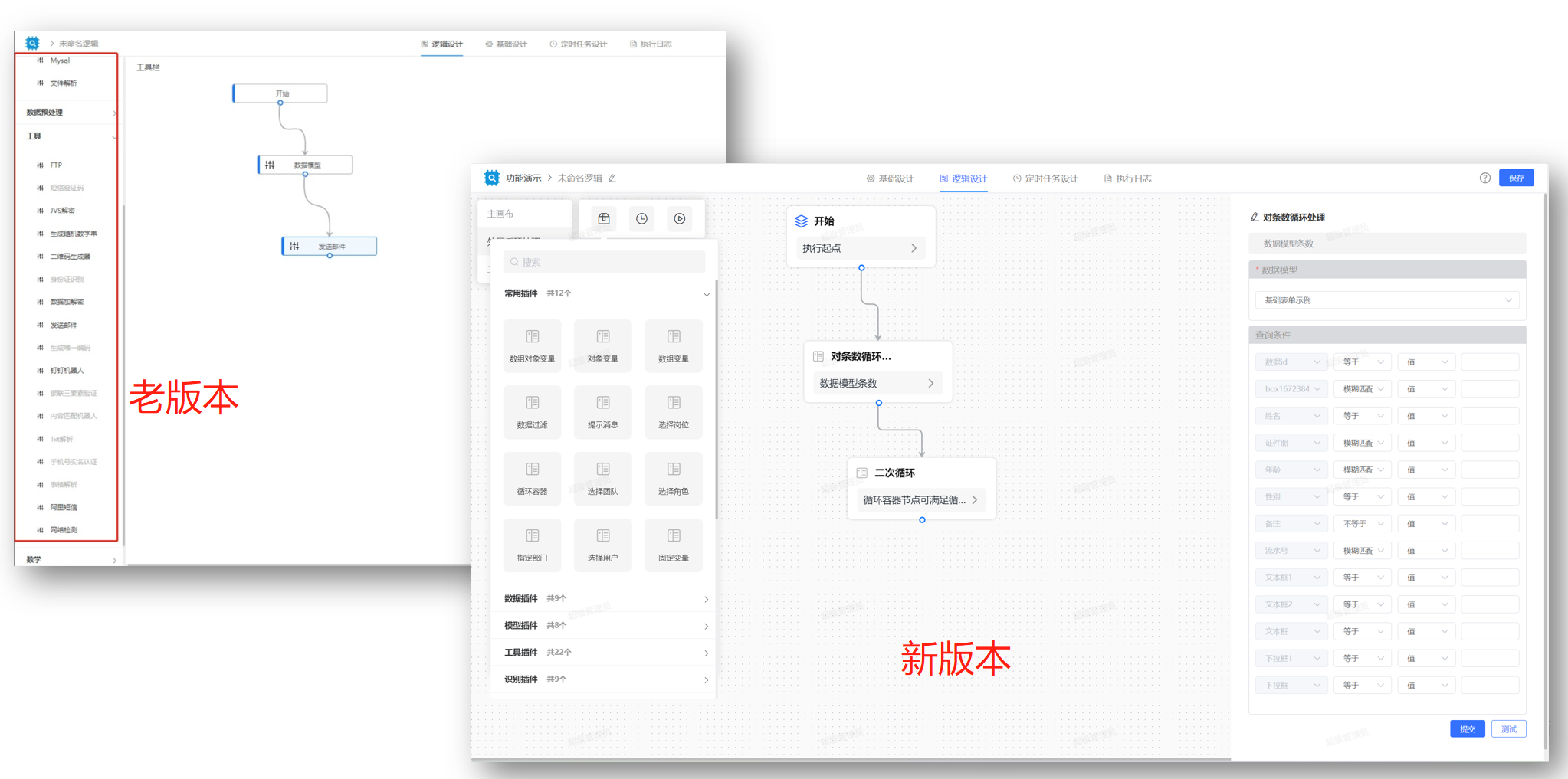Image resolution: width=1568 pixels, height=779 pixels.
Task: Click the value input in 数据id row
Action: tap(1490, 362)
